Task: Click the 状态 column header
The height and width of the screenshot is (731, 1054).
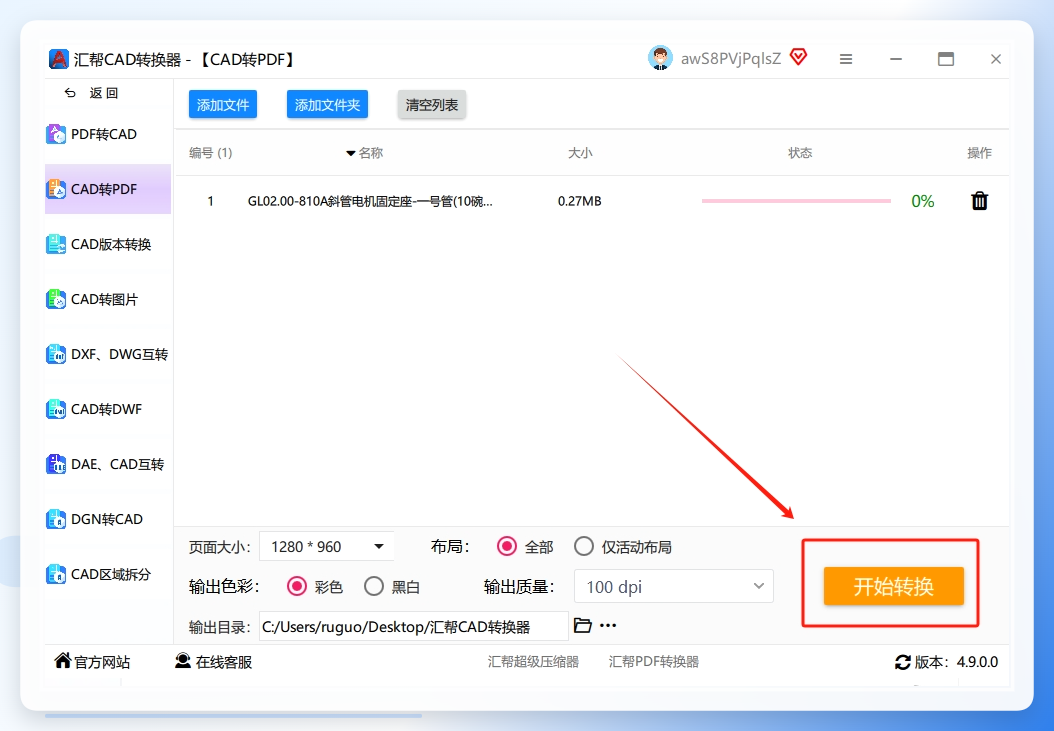Action: [800, 153]
